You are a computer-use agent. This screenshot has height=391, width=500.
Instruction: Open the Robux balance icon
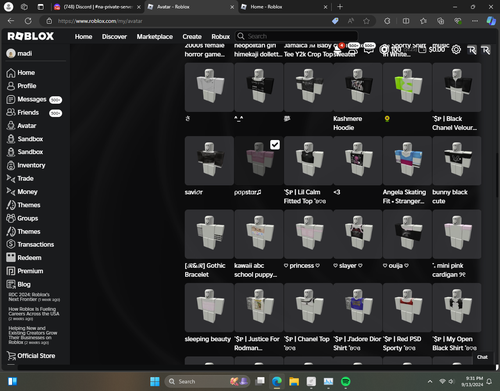384,50
